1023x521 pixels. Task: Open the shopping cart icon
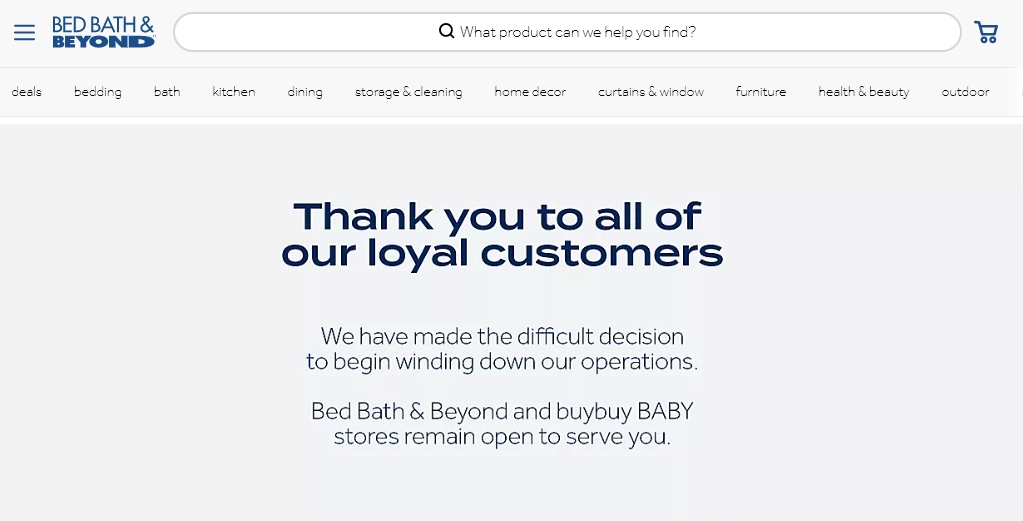coord(986,32)
